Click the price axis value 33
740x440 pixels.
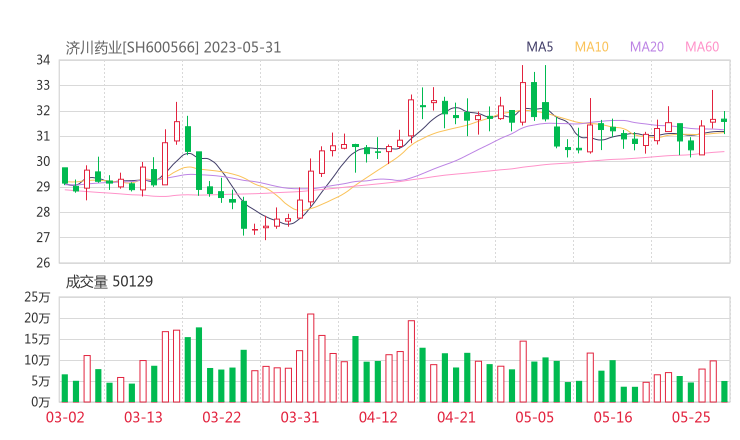43,85
